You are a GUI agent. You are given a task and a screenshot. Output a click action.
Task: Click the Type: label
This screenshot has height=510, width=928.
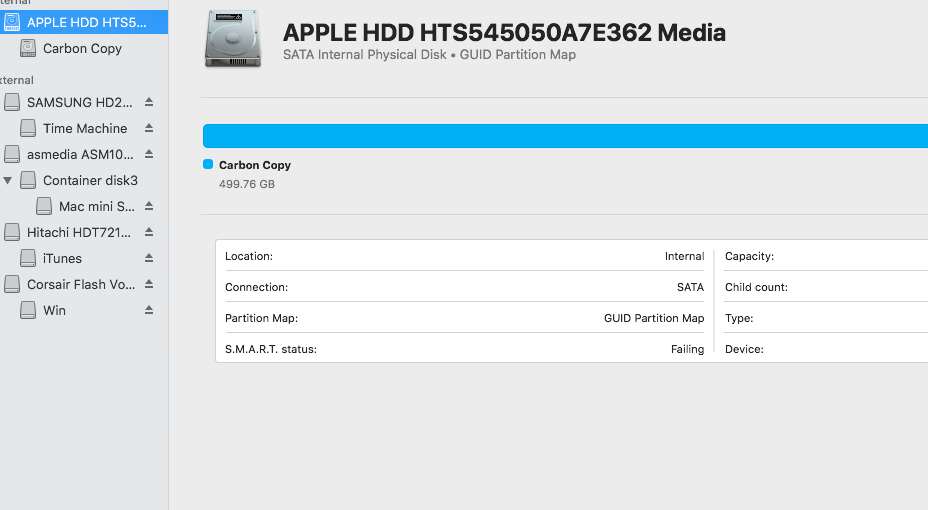click(739, 318)
